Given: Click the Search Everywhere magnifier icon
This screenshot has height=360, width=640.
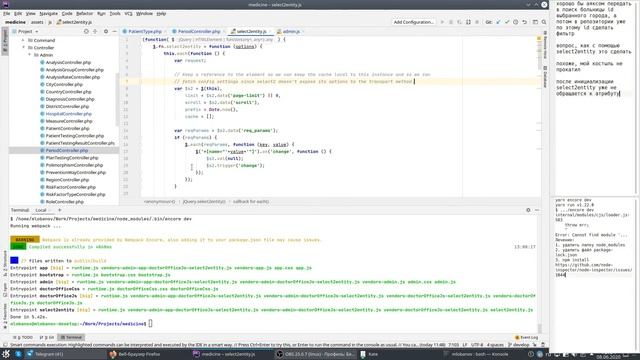Looking at the screenshot, I should [x=544, y=22].
